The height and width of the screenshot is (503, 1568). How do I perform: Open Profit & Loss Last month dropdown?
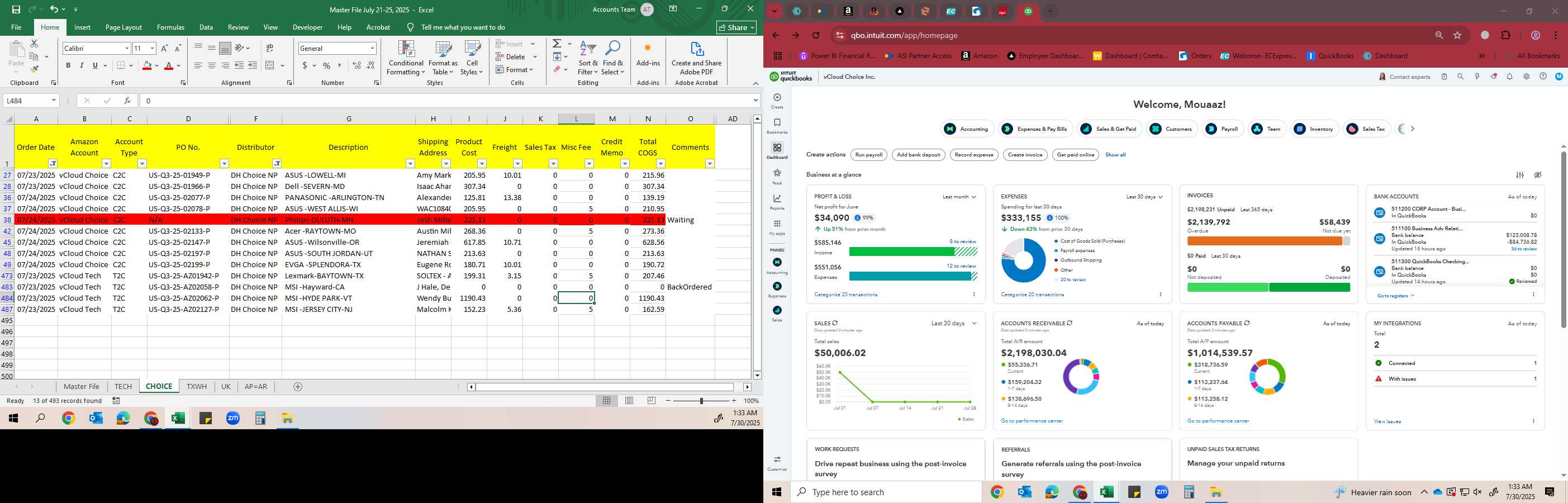[959, 197]
